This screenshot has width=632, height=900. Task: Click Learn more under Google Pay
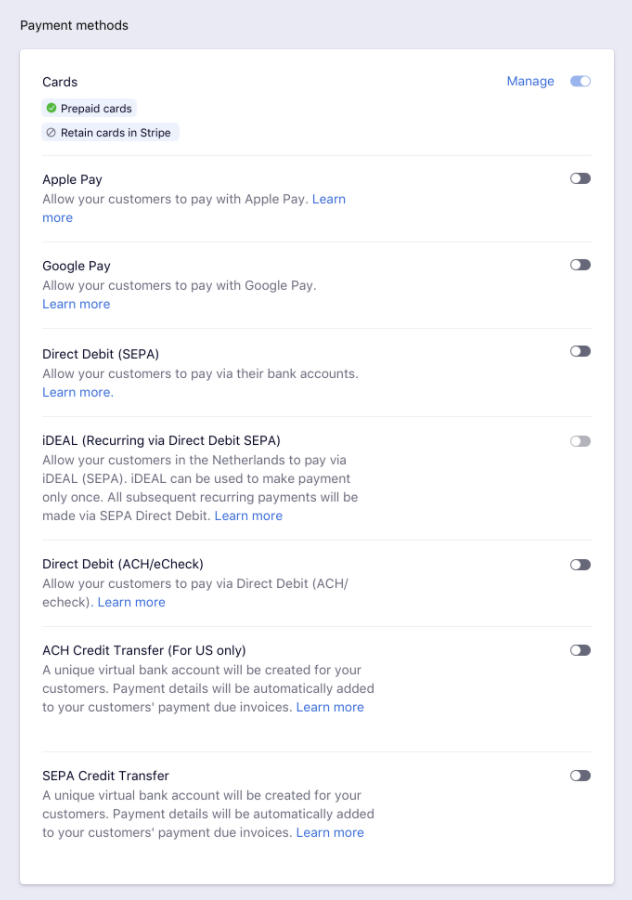(x=76, y=304)
